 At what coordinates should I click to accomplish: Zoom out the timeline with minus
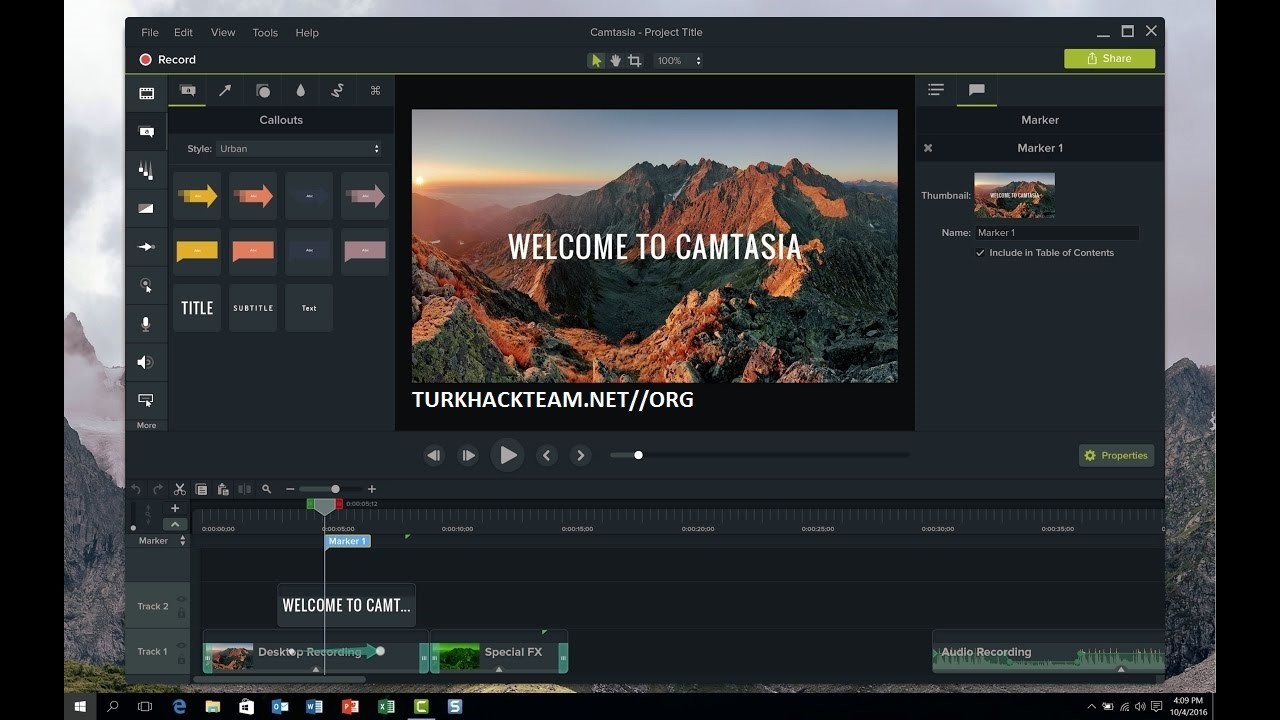pos(290,489)
